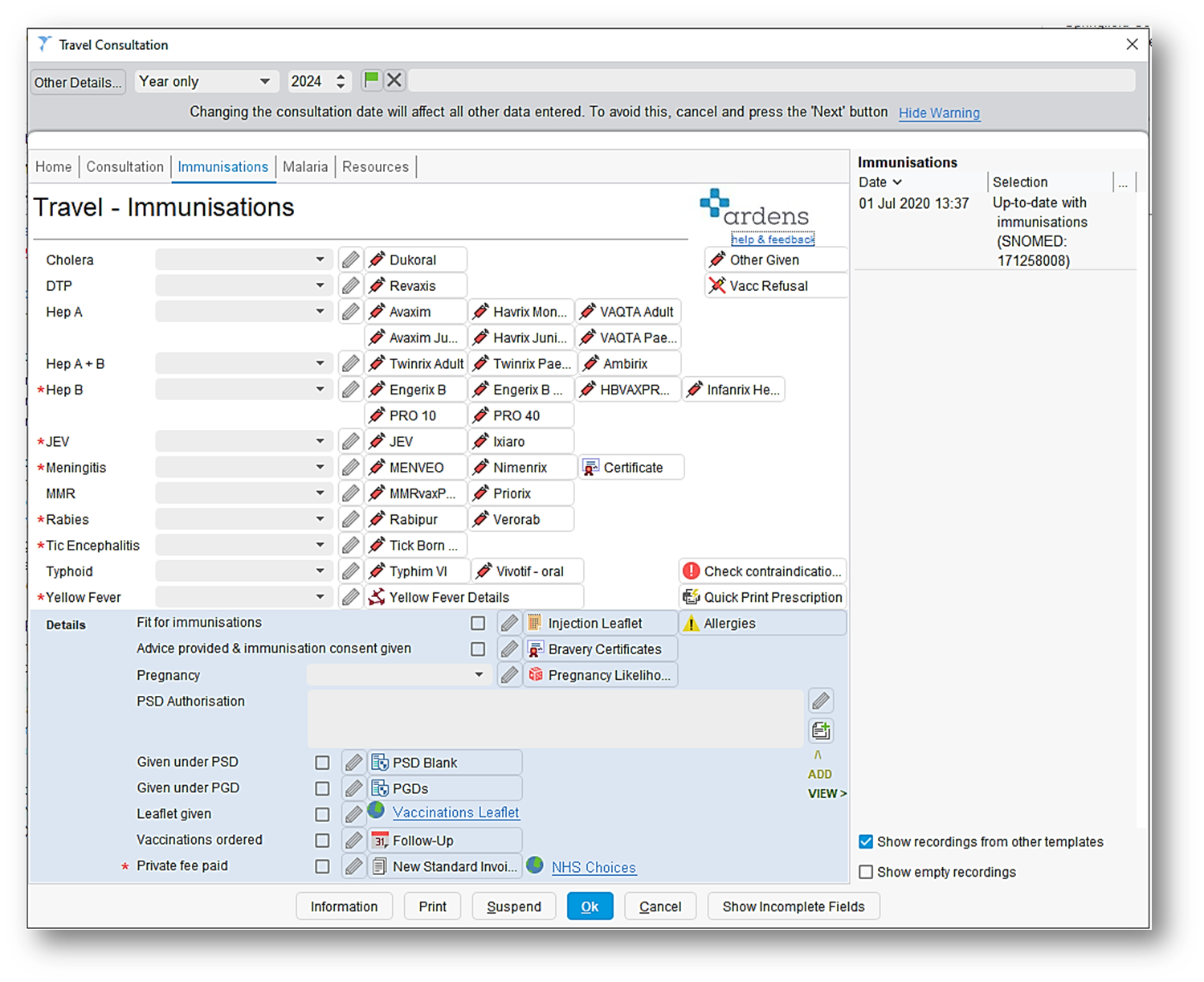The width and height of the screenshot is (1204, 982).
Task: Expand Date column sort chevron
Action: click(x=897, y=182)
